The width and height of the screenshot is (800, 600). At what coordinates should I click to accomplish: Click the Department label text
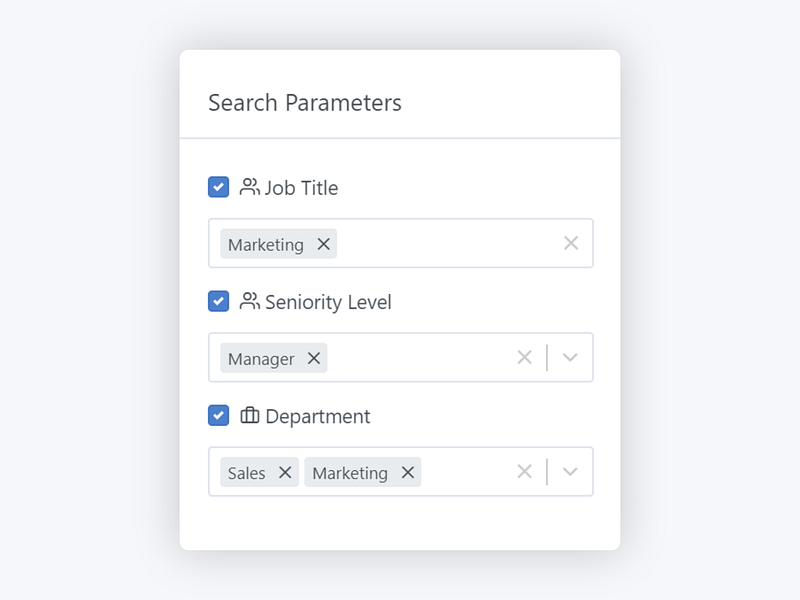(317, 416)
